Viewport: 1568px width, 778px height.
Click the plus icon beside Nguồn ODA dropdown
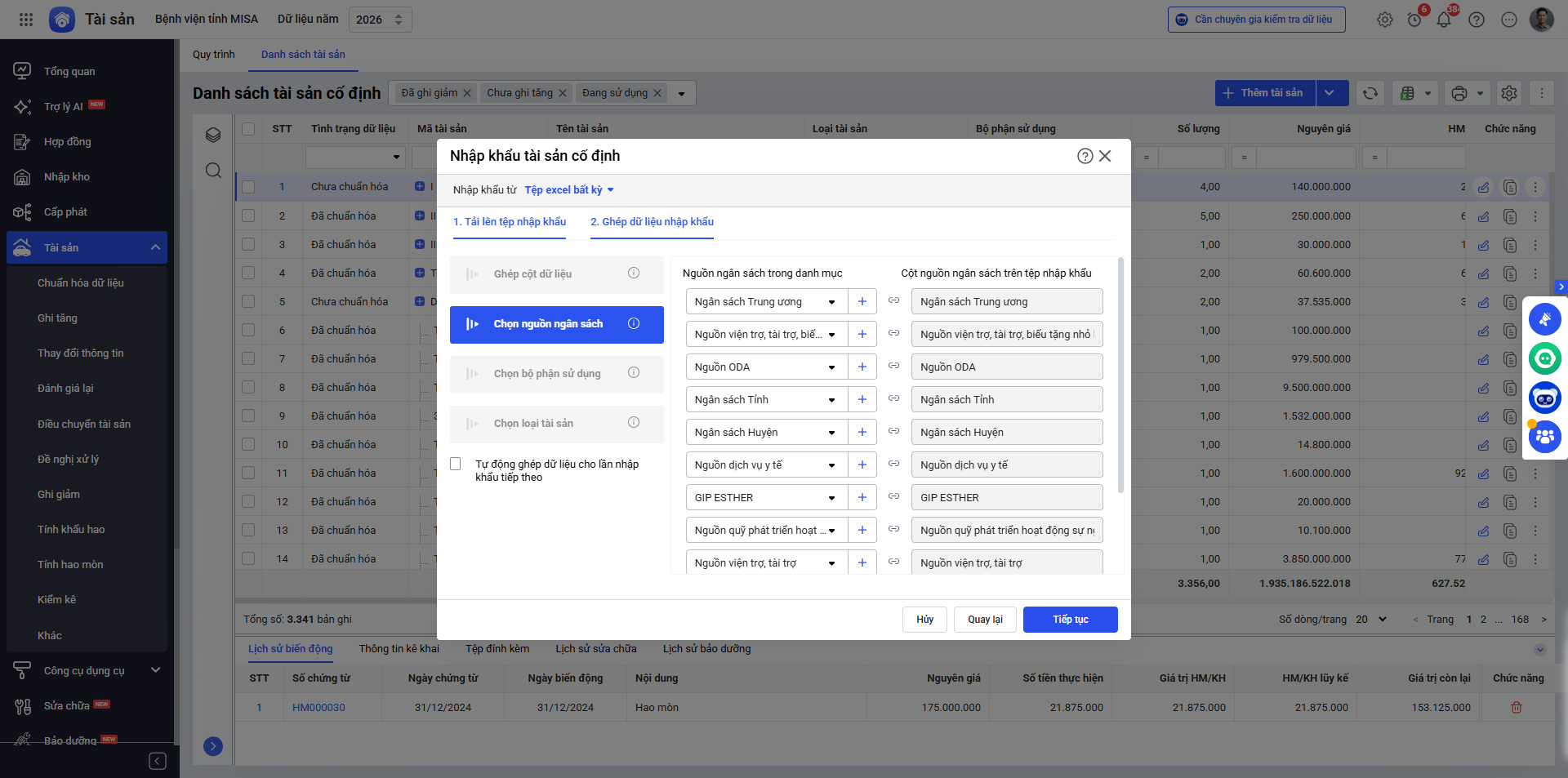tap(862, 367)
